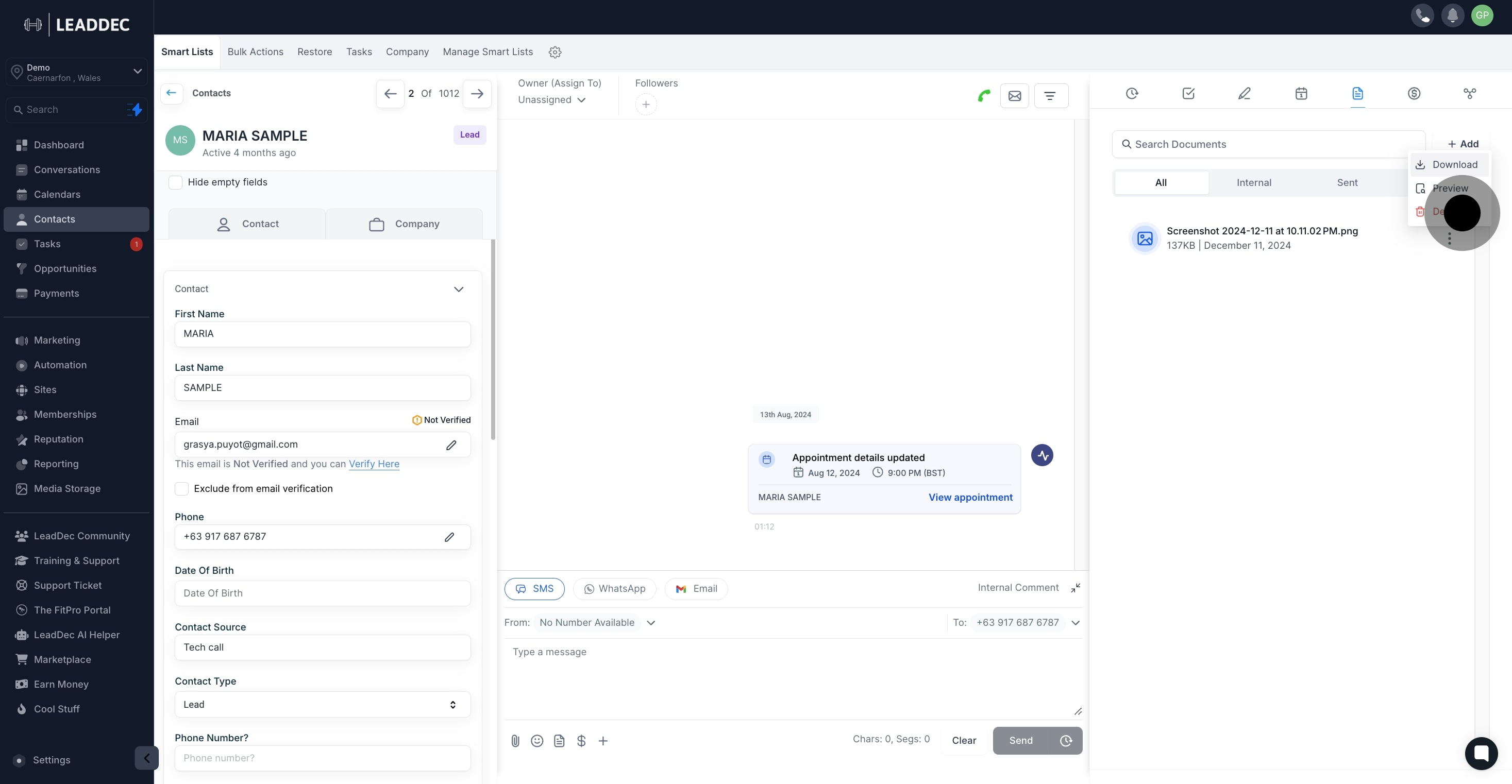The height and width of the screenshot is (784, 1512).
Task: Insert template using document icon in composer
Action: [x=559, y=741]
